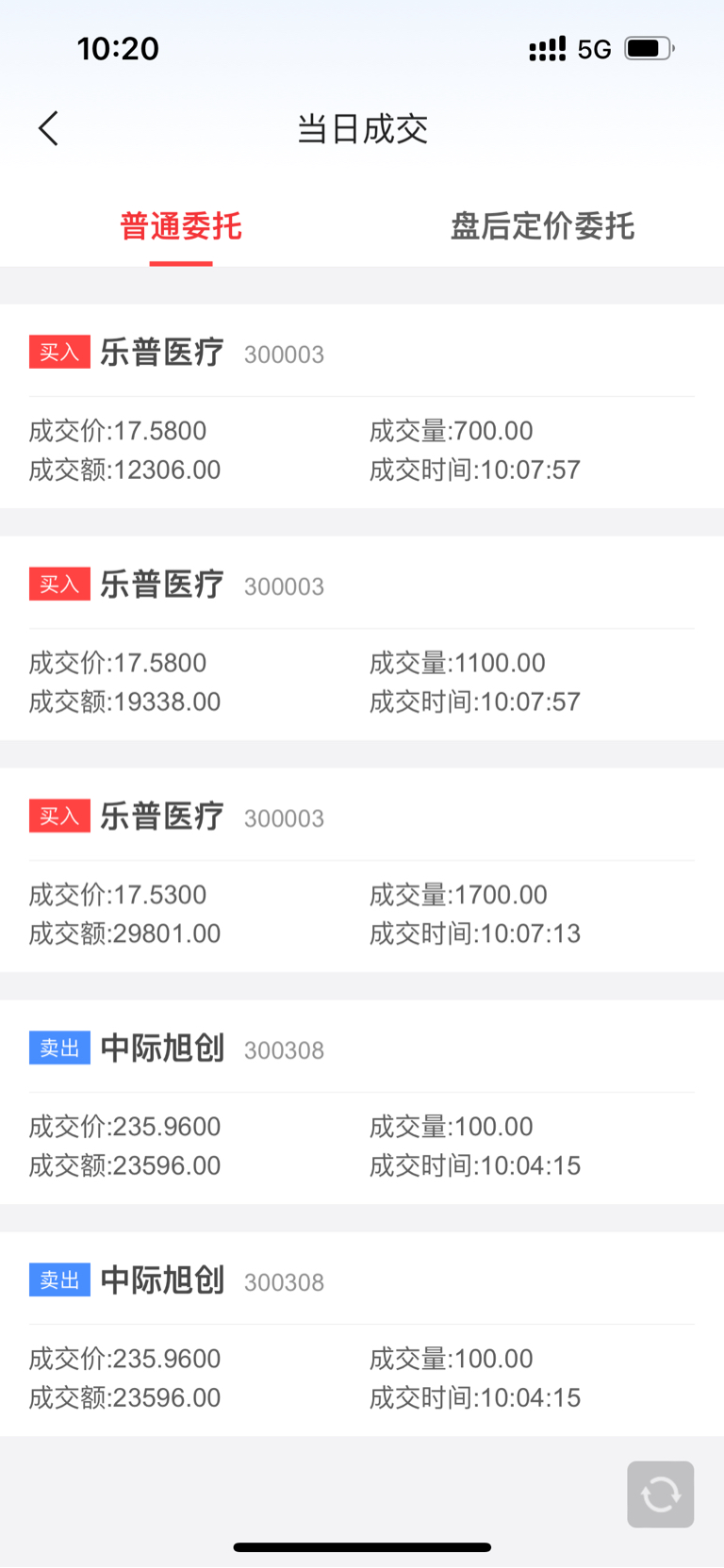This screenshot has width=724, height=1568.
Task: Open 乐普医疗 trade at price 17.5300
Action: pos(362,870)
